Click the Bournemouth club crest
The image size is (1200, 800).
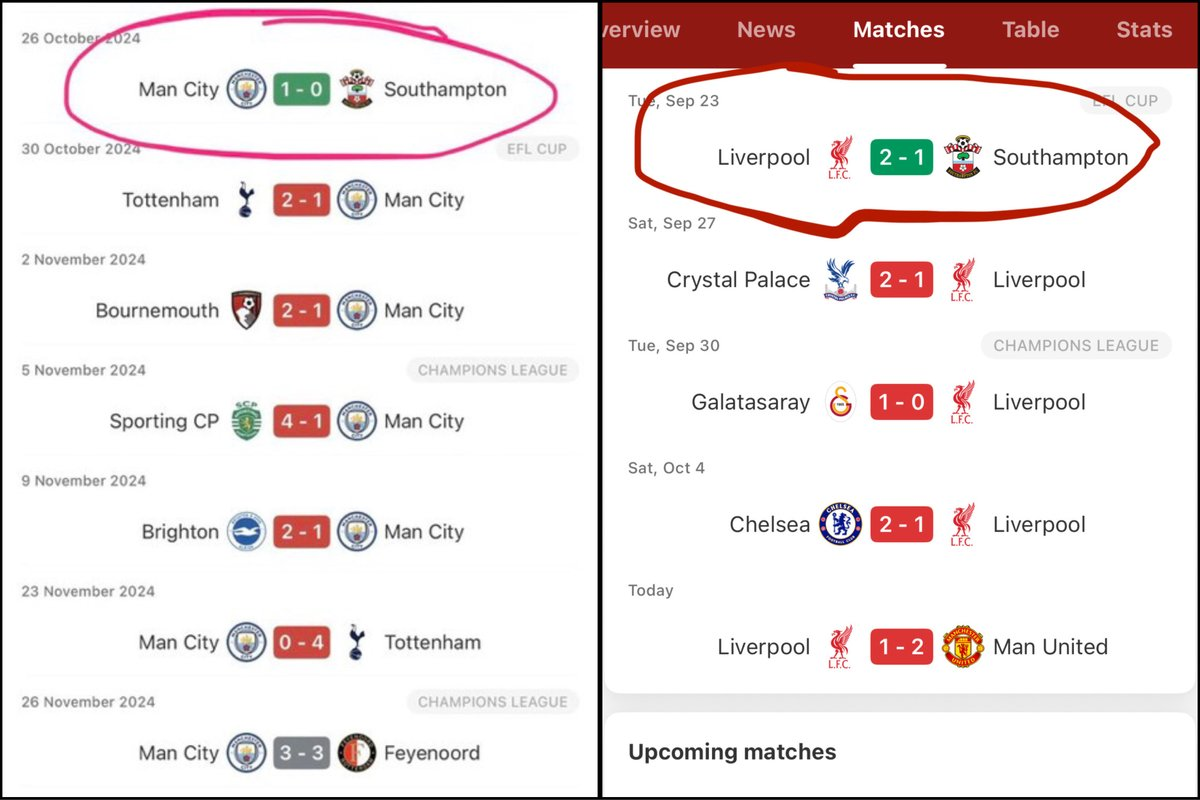pyautogui.click(x=245, y=311)
